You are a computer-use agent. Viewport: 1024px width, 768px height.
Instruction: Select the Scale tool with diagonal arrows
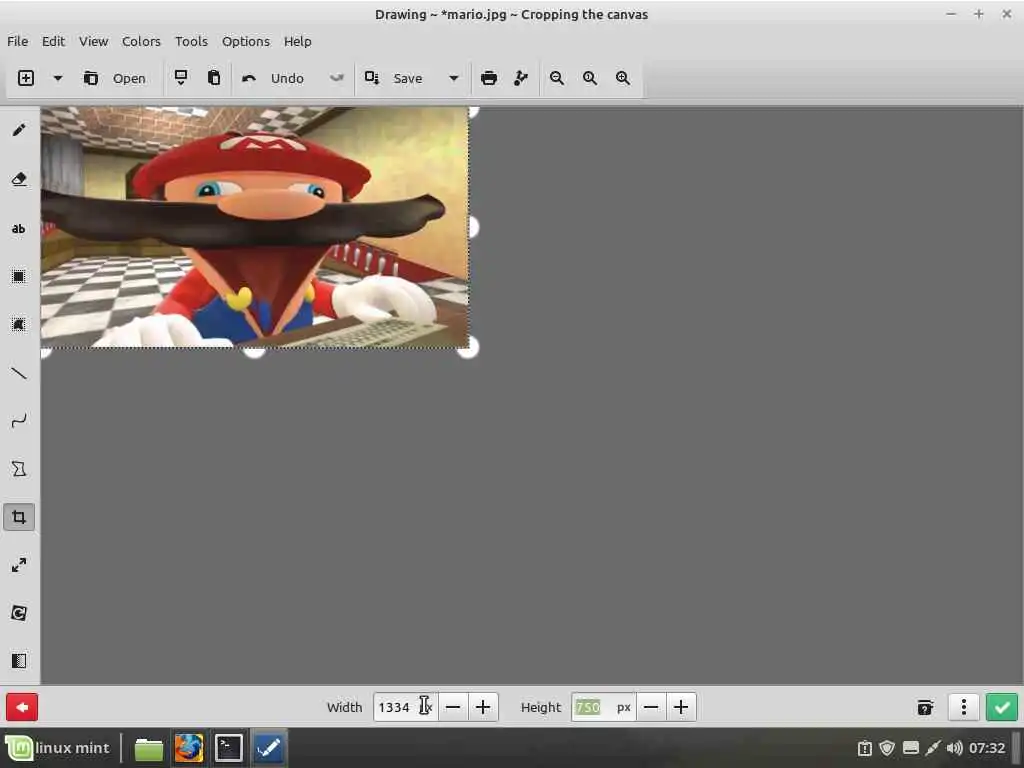[19, 565]
